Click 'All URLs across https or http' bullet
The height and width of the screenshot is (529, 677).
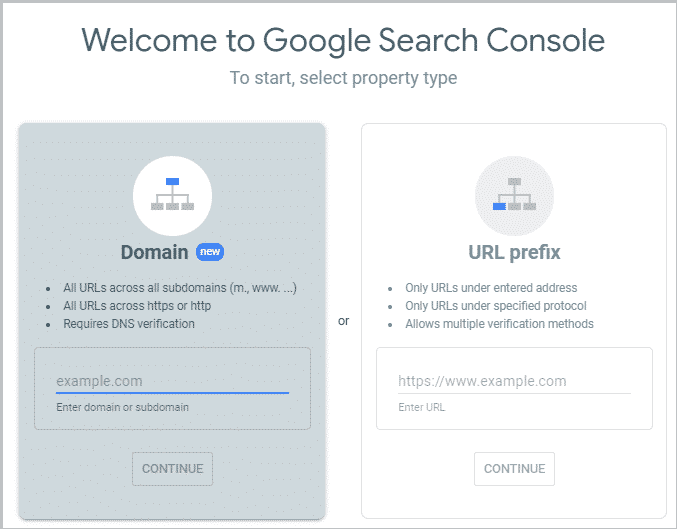coord(137,306)
